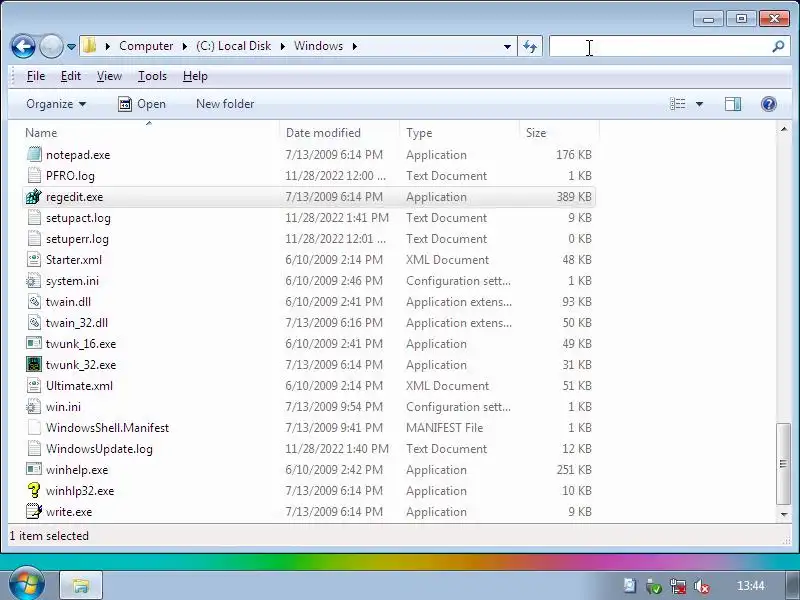Click the twunk_32.exe application icon
Viewport: 800px width, 600px height.
[x=34, y=364]
